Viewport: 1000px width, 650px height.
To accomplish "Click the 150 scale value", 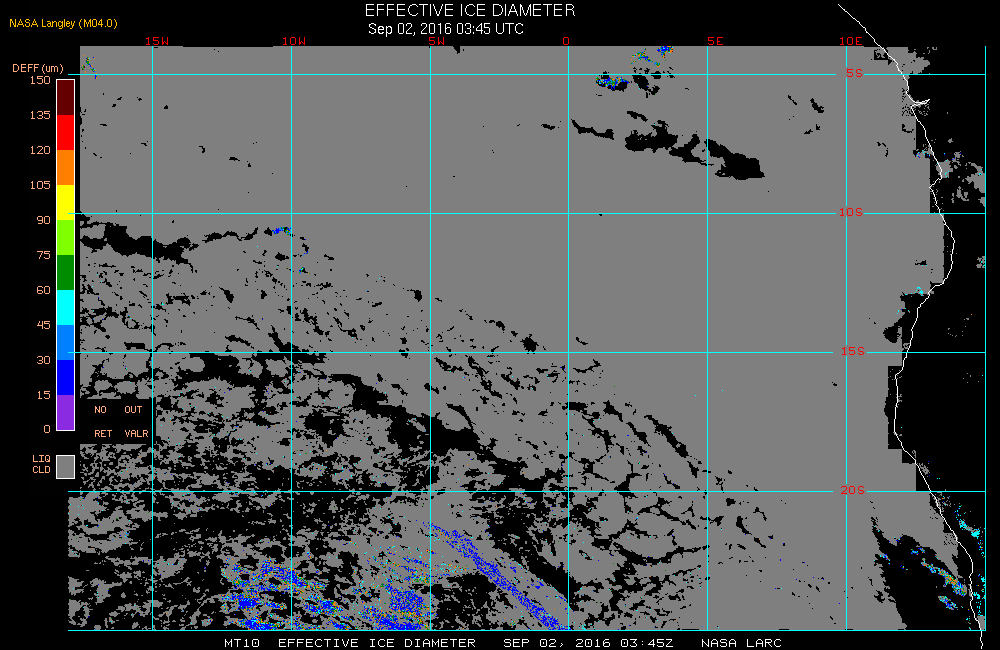I will tap(40, 80).
